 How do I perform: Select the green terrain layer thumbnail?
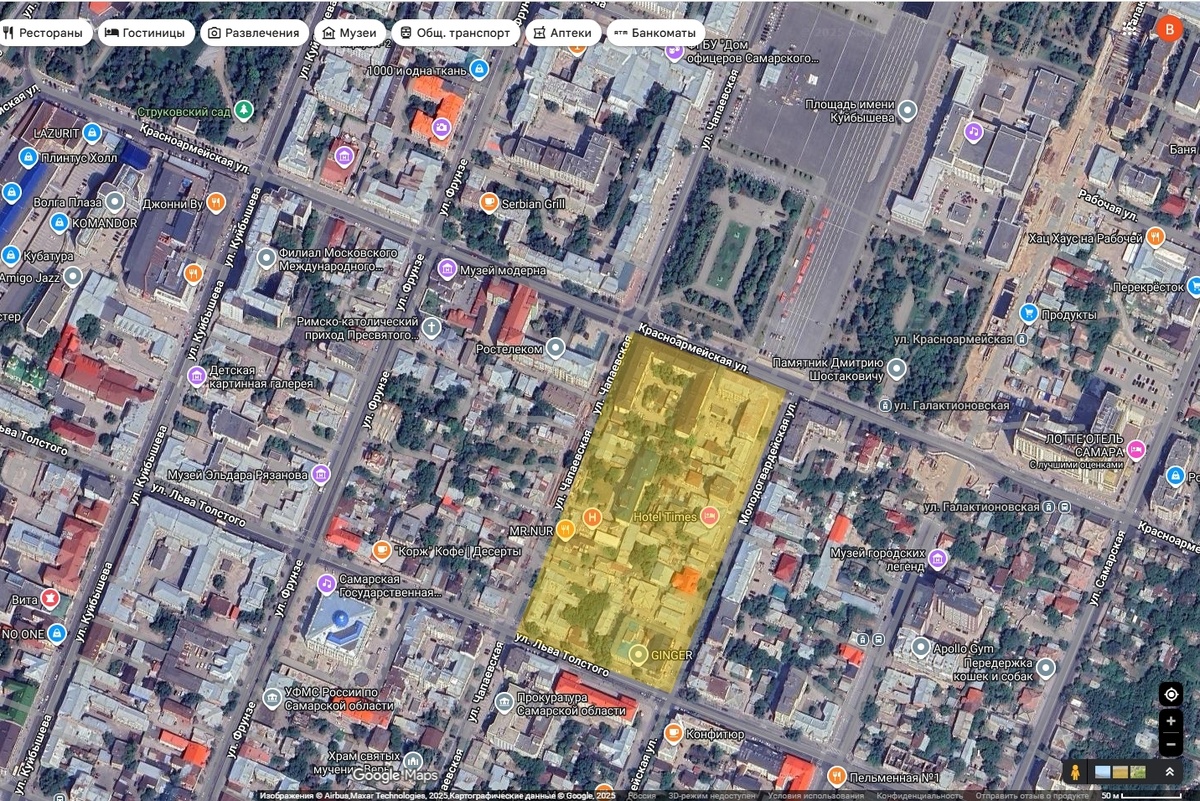click(1137, 772)
